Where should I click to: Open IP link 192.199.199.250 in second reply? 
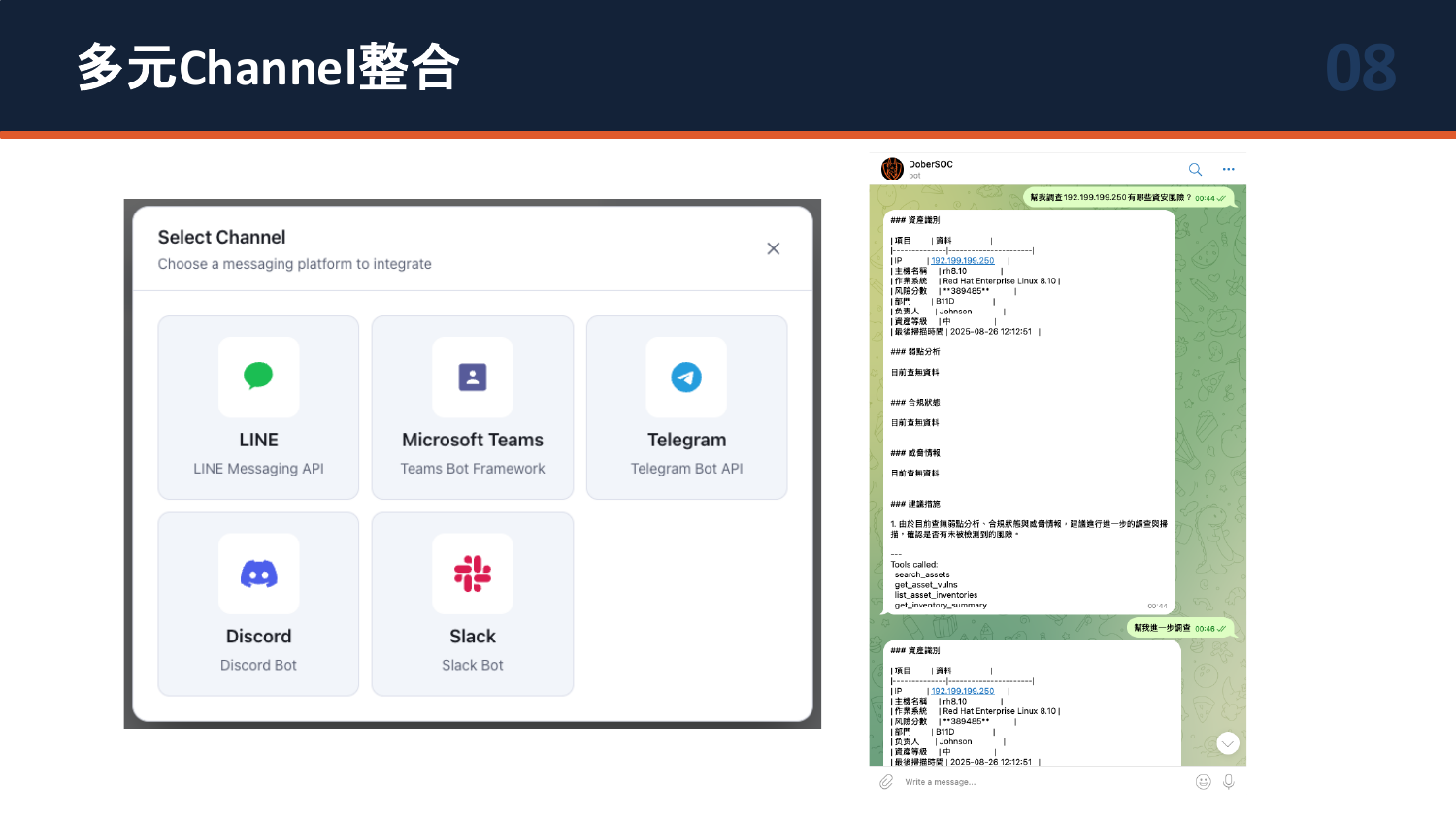coord(963,691)
